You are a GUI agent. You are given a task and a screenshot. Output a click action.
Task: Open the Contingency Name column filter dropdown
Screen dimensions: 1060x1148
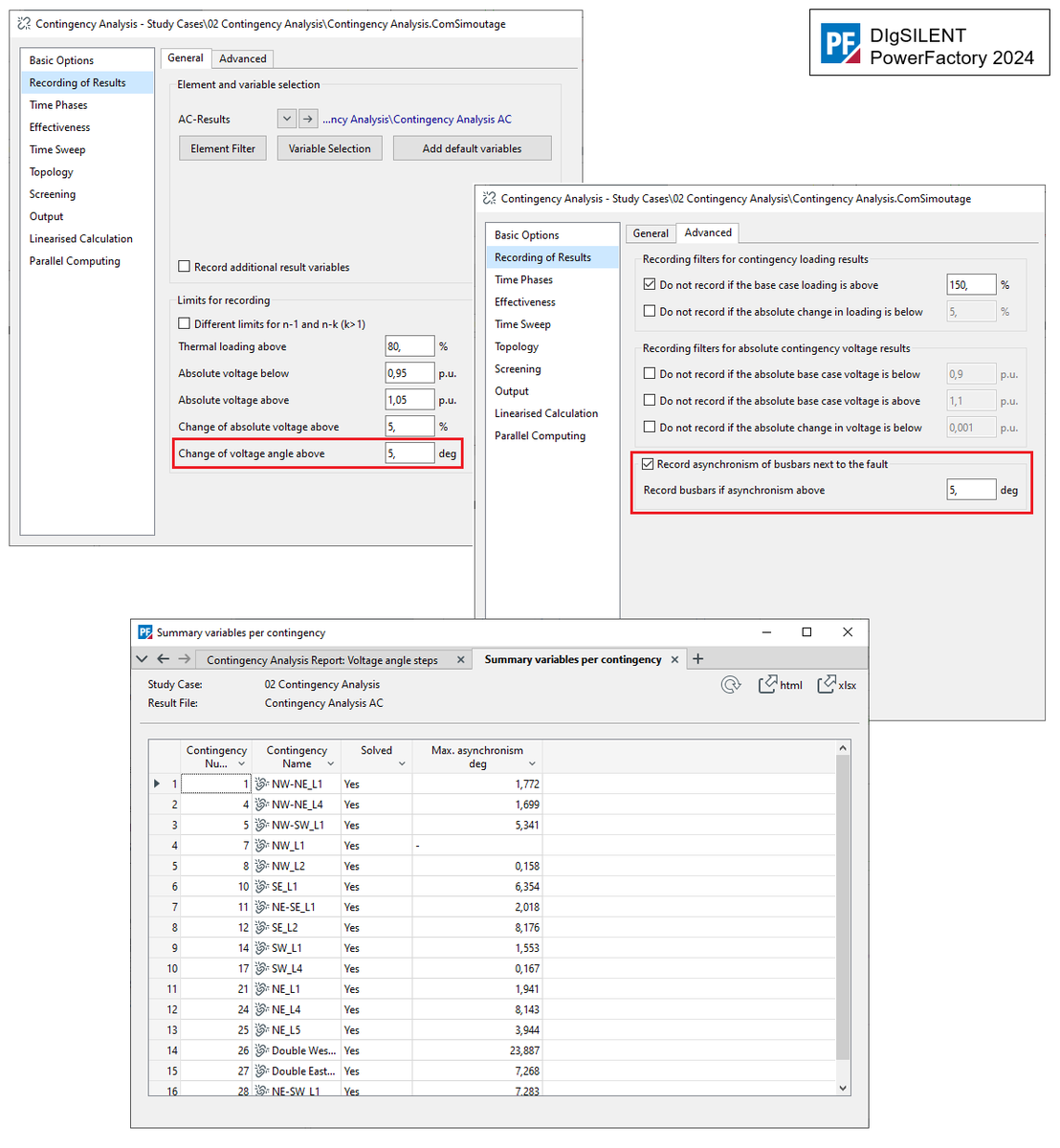click(x=331, y=764)
